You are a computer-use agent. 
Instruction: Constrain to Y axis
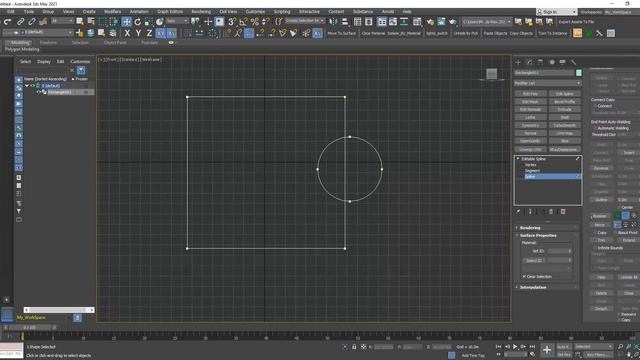pos(138,33)
